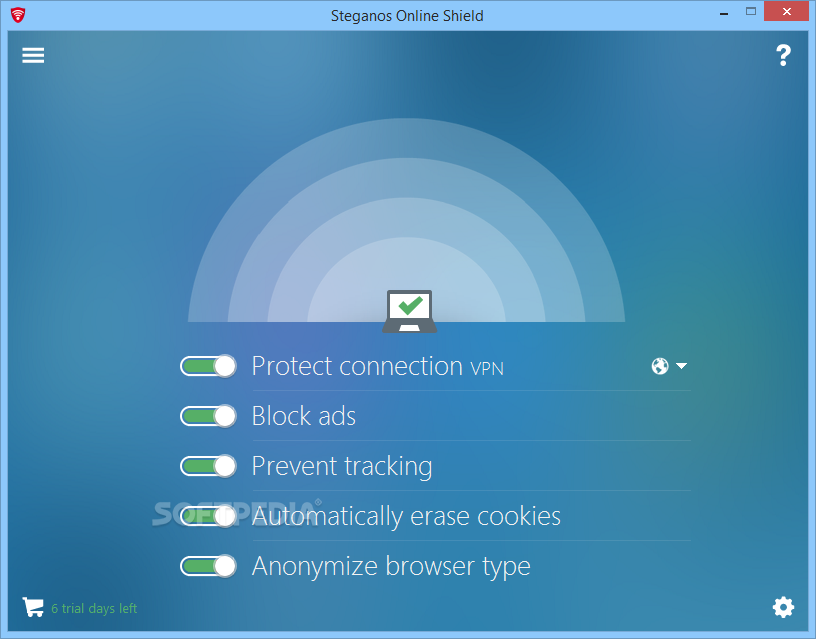Click the Steganos shield logo in title bar
The image size is (816, 639).
click(18, 15)
